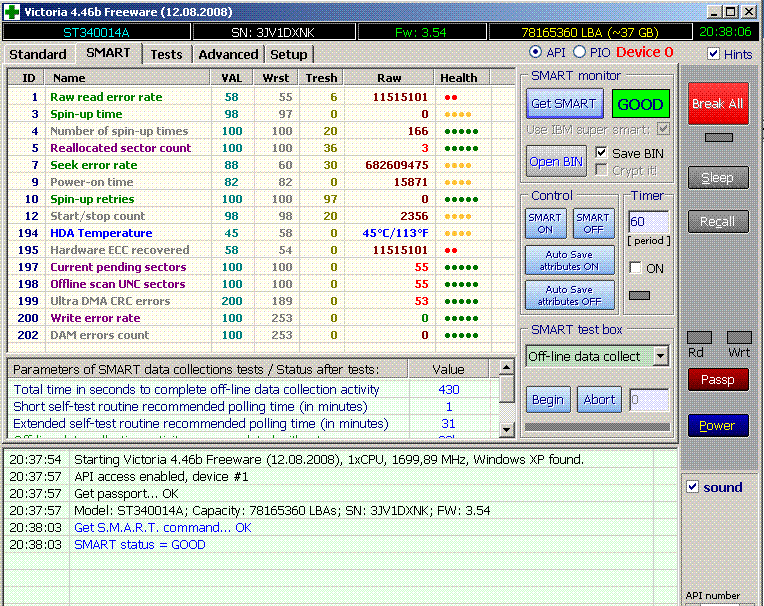Uncheck the Save BIN checkbox
The image size is (764, 606).
(601, 153)
